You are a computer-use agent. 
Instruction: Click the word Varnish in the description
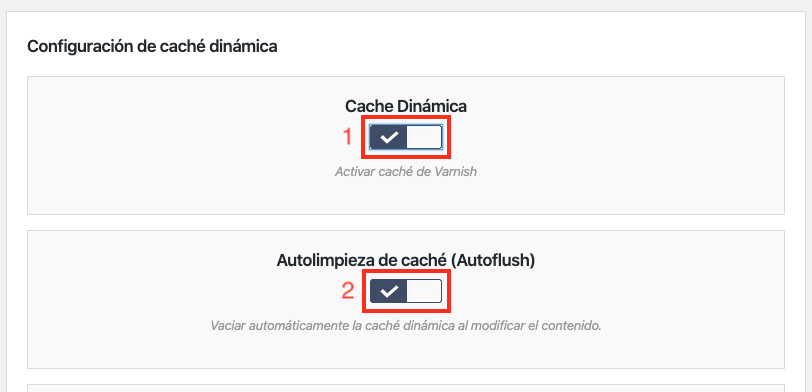coord(457,171)
